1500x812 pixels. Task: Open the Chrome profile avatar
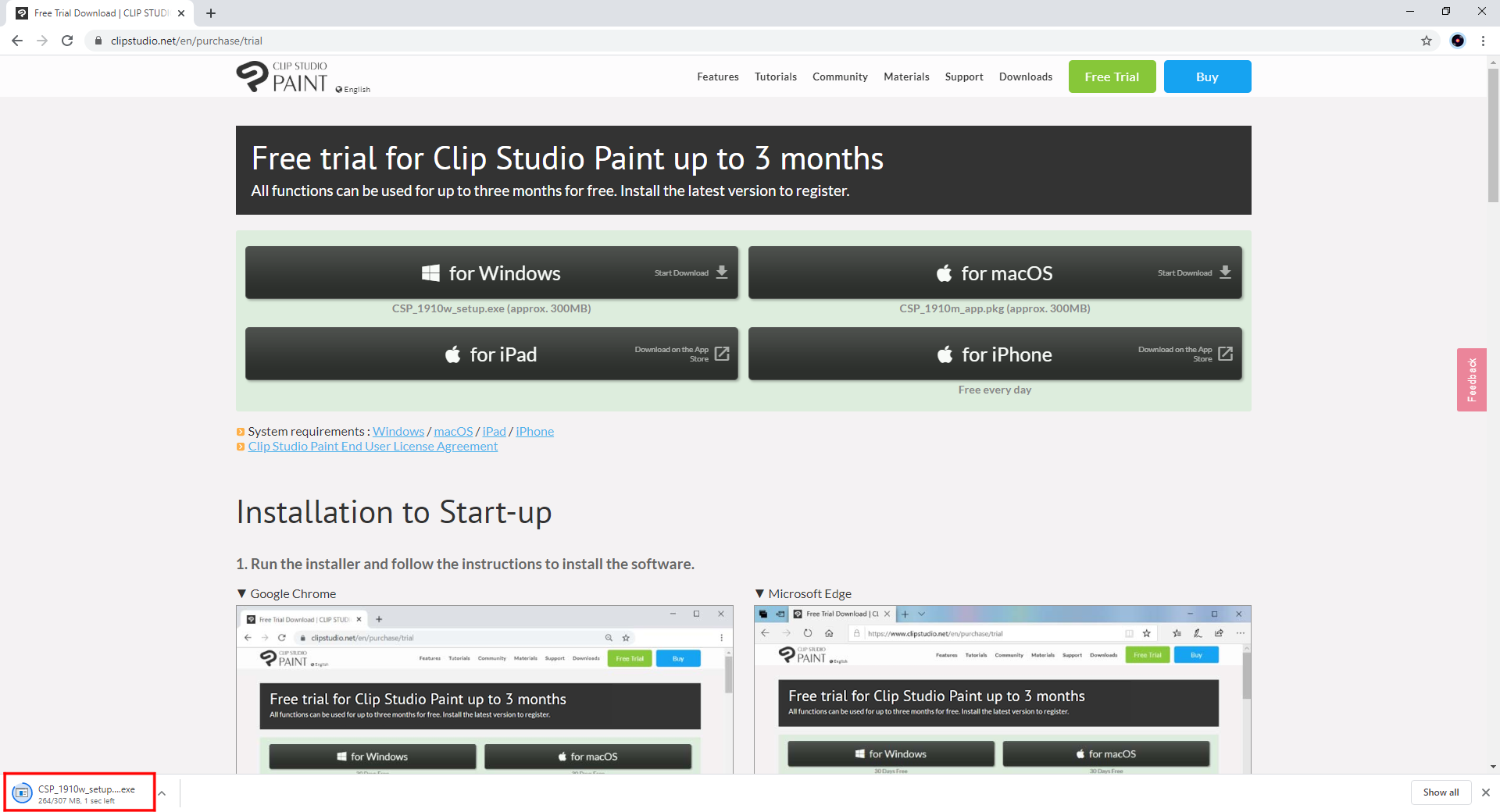click(x=1457, y=41)
